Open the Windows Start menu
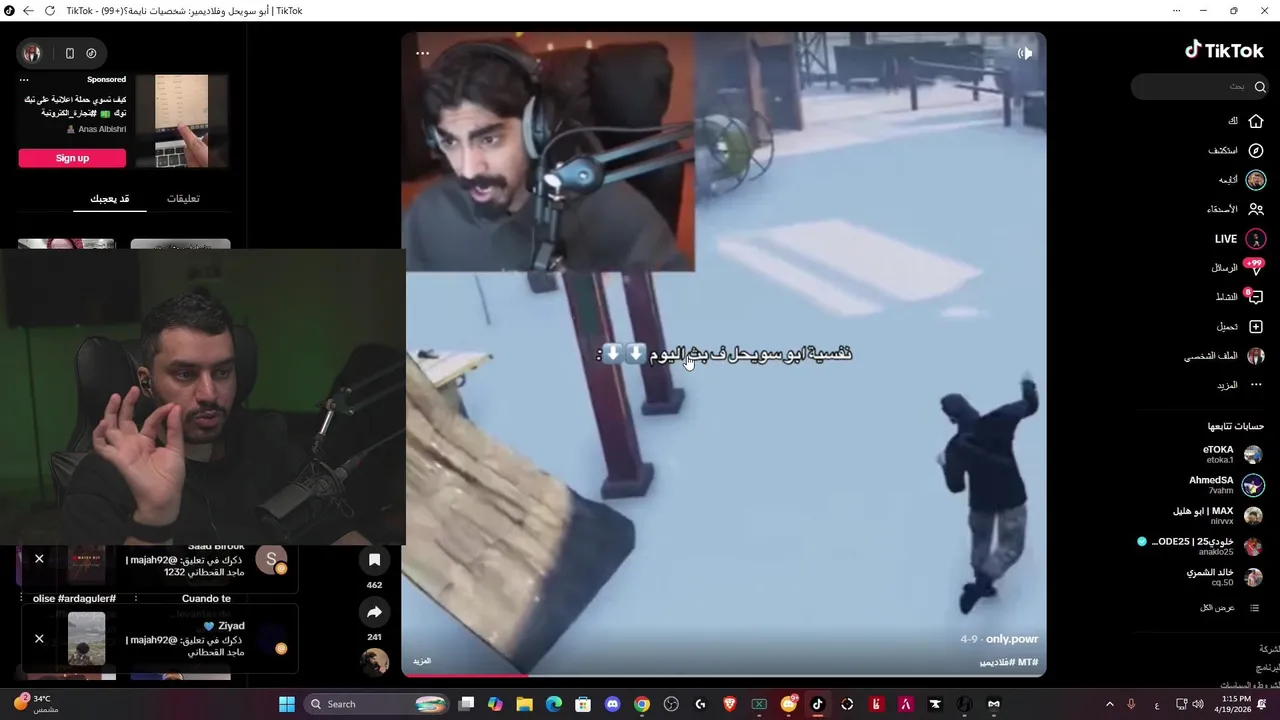Image resolution: width=1280 pixels, height=720 pixels. point(286,704)
